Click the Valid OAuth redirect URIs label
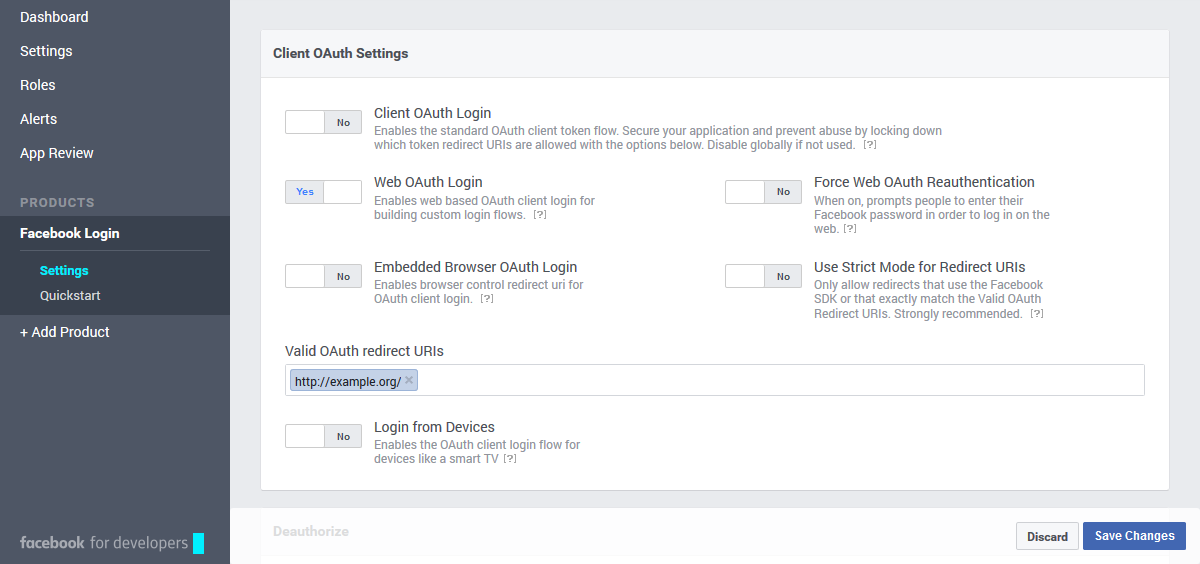1200x564 pixels. (364, 351)
